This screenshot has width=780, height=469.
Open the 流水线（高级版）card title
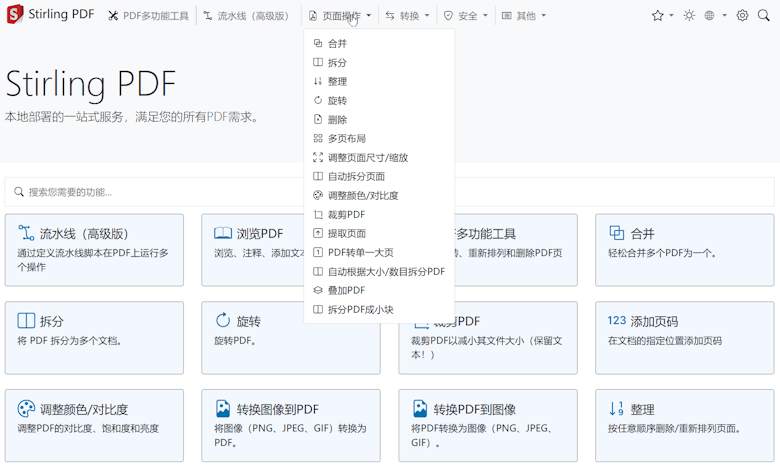(84, 233)
